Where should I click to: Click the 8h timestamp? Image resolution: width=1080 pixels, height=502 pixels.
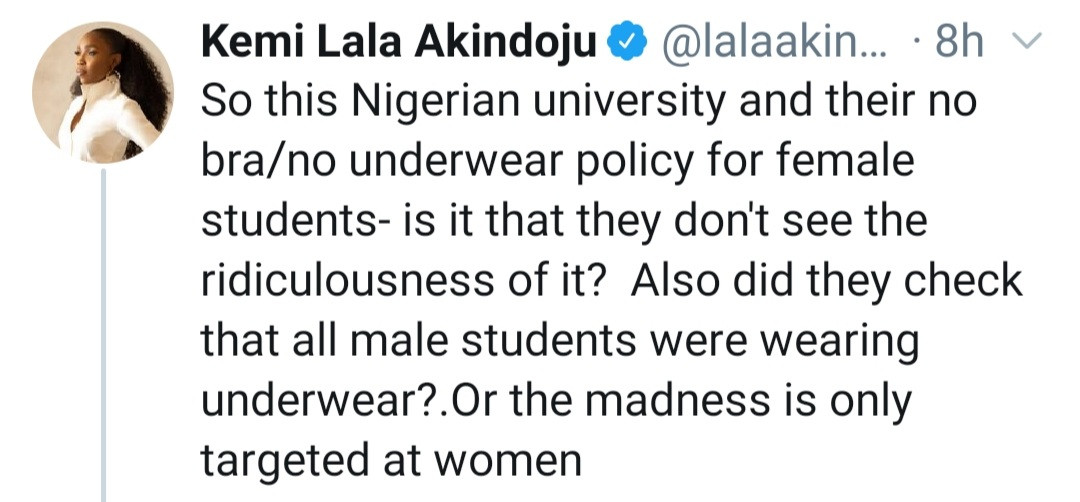click(x=955, y=44)
